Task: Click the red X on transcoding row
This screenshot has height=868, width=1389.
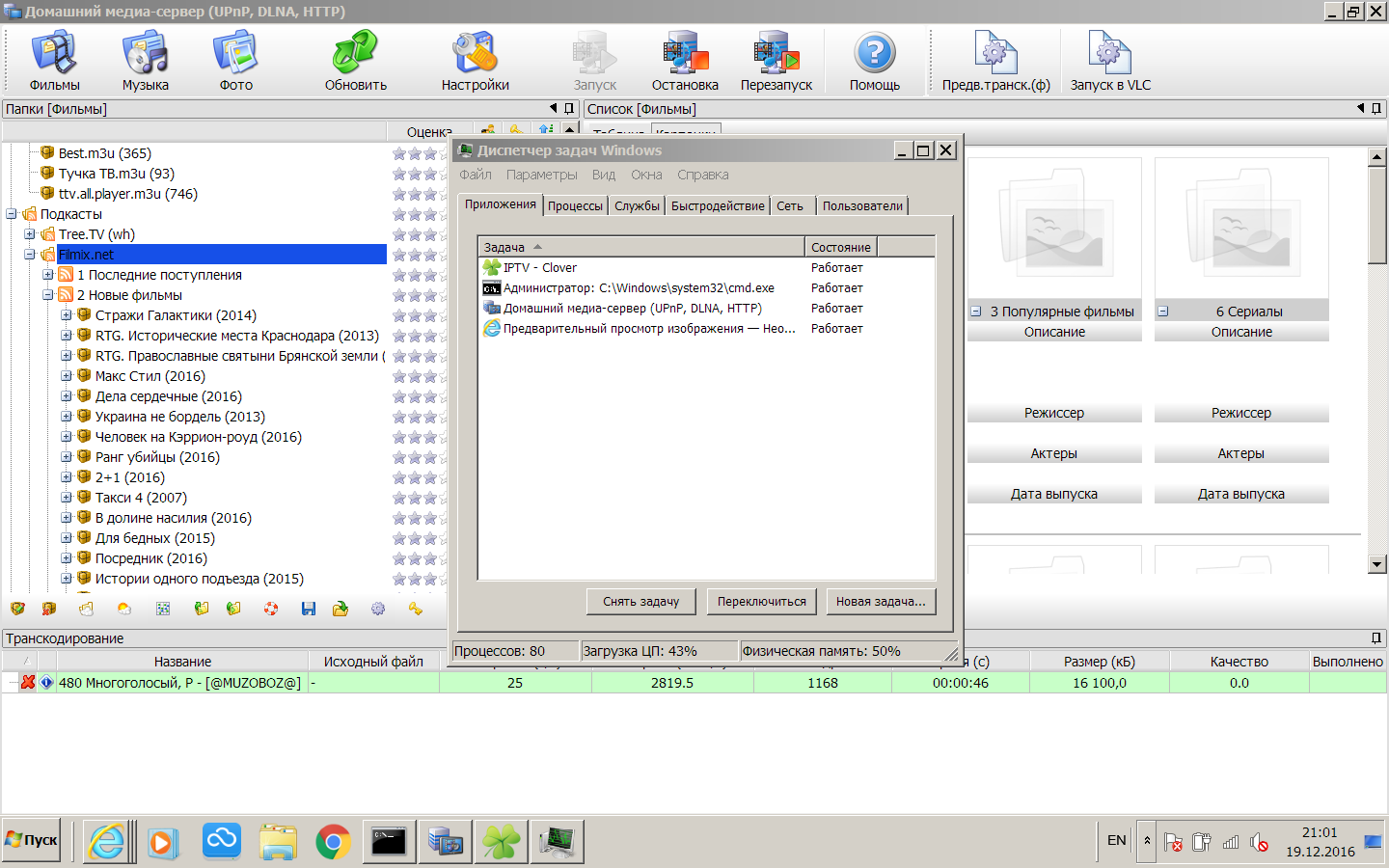Action: 28,682
